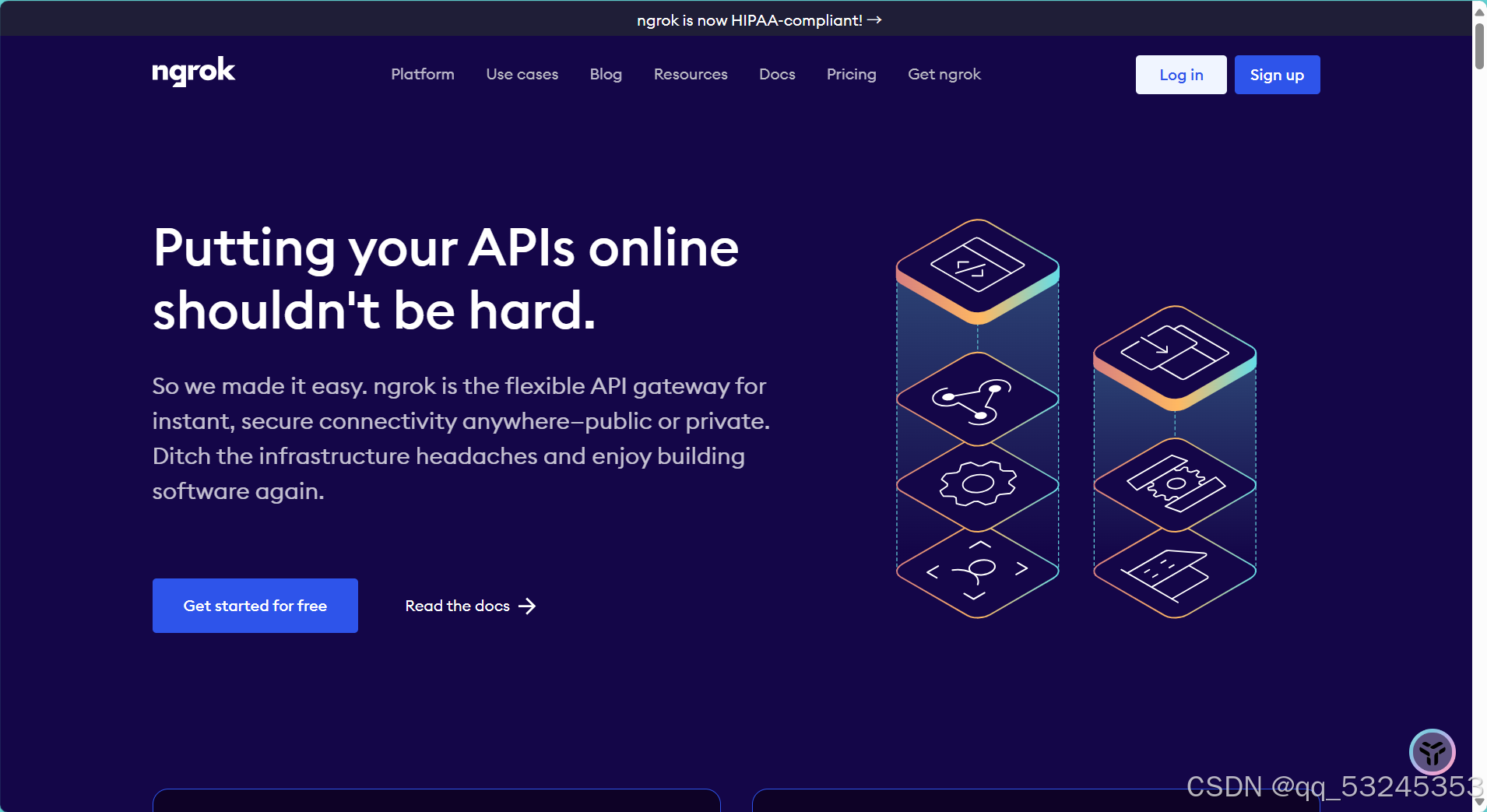Click the ngrok logo in header
The height and width of the screenshot is (812, 1487).
193,72
